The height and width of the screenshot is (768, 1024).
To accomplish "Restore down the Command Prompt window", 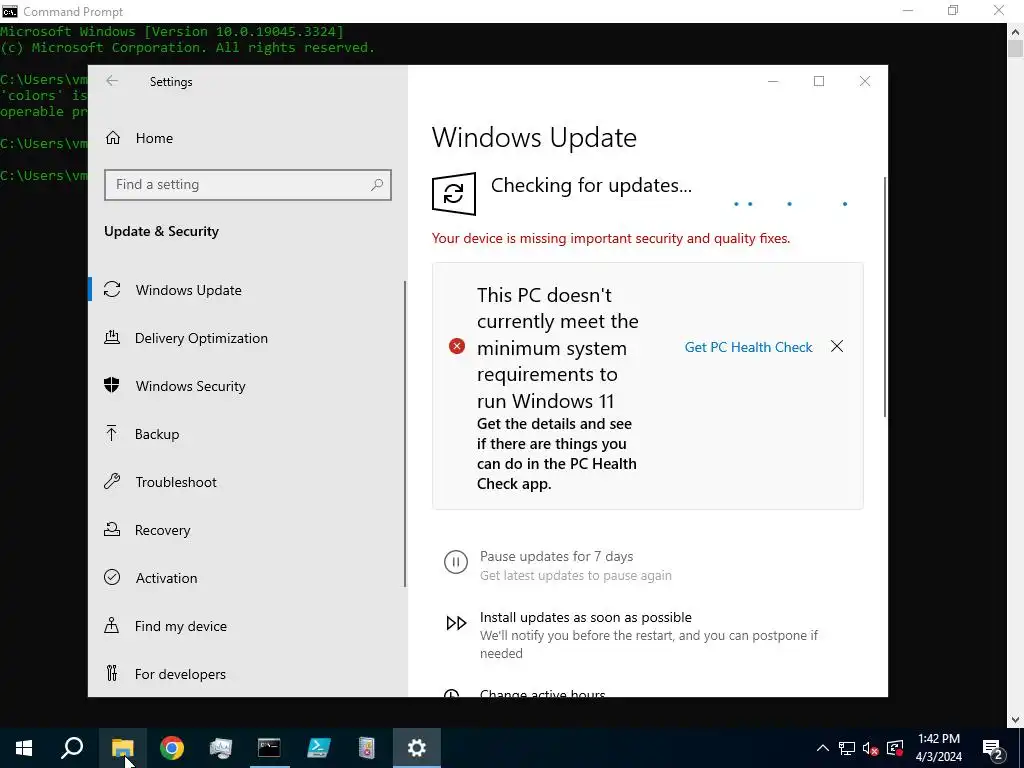I will [x=953, y=10].
